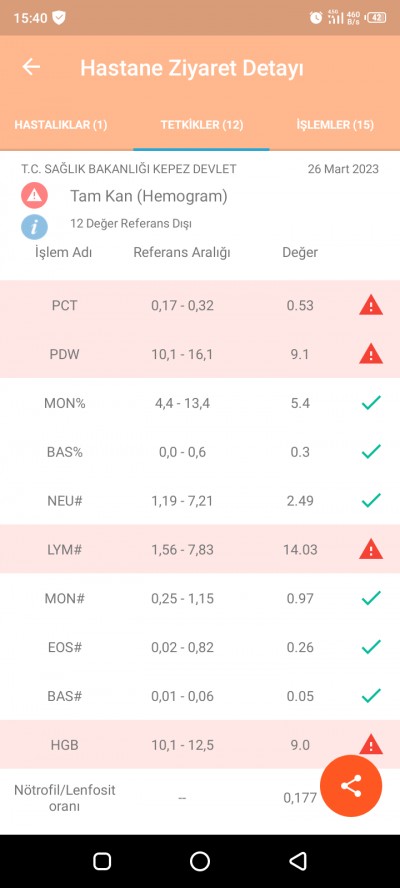Tap the blue info icon

(35, 227)
